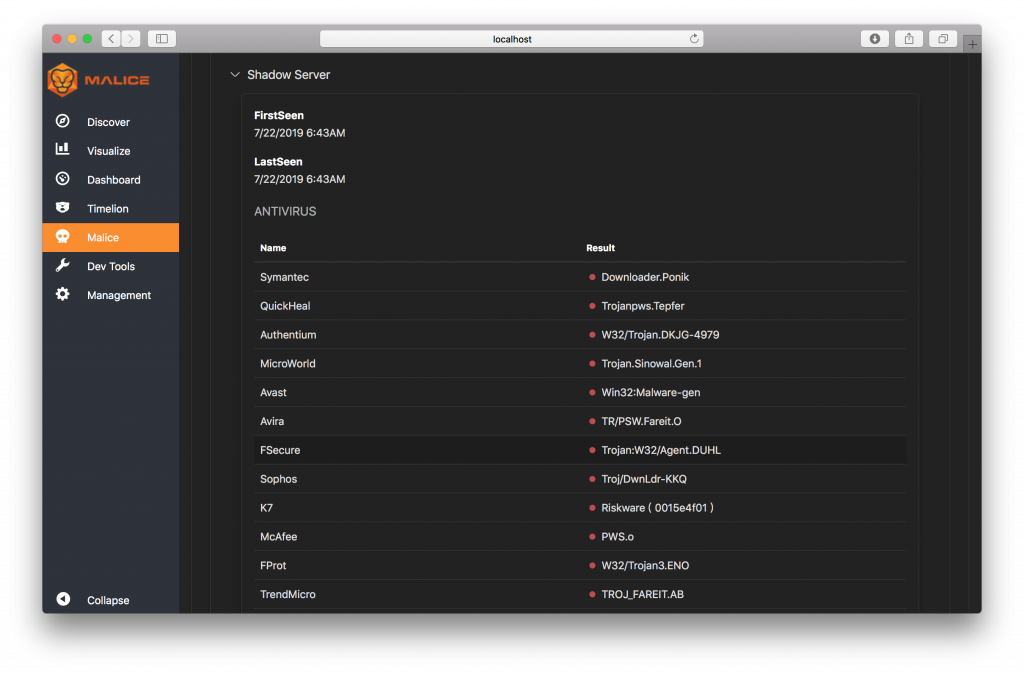1024x674 pixels.
Task: Click the LastSeen label
Action: pos(278,161)
